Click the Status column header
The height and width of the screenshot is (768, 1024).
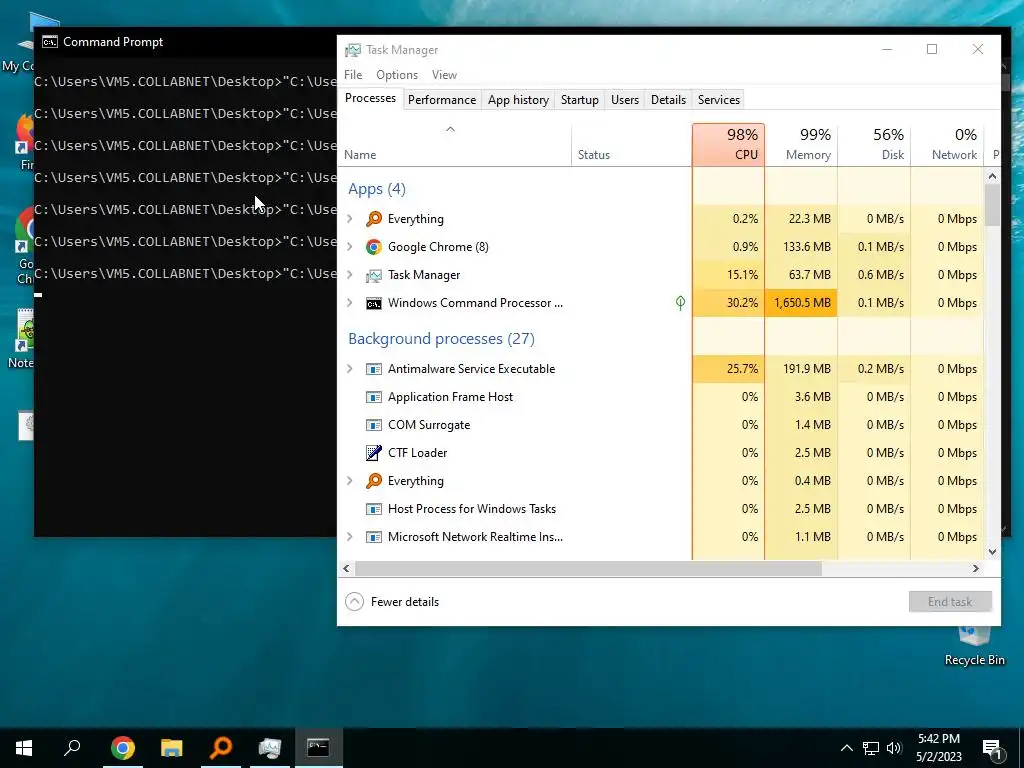tap(632, 144)
